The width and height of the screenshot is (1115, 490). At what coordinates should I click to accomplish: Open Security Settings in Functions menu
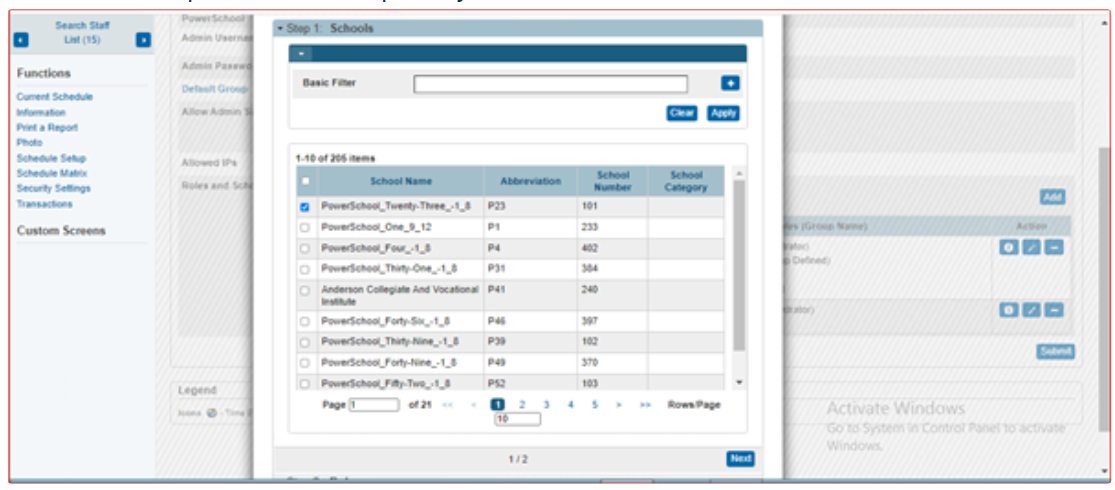53,189
